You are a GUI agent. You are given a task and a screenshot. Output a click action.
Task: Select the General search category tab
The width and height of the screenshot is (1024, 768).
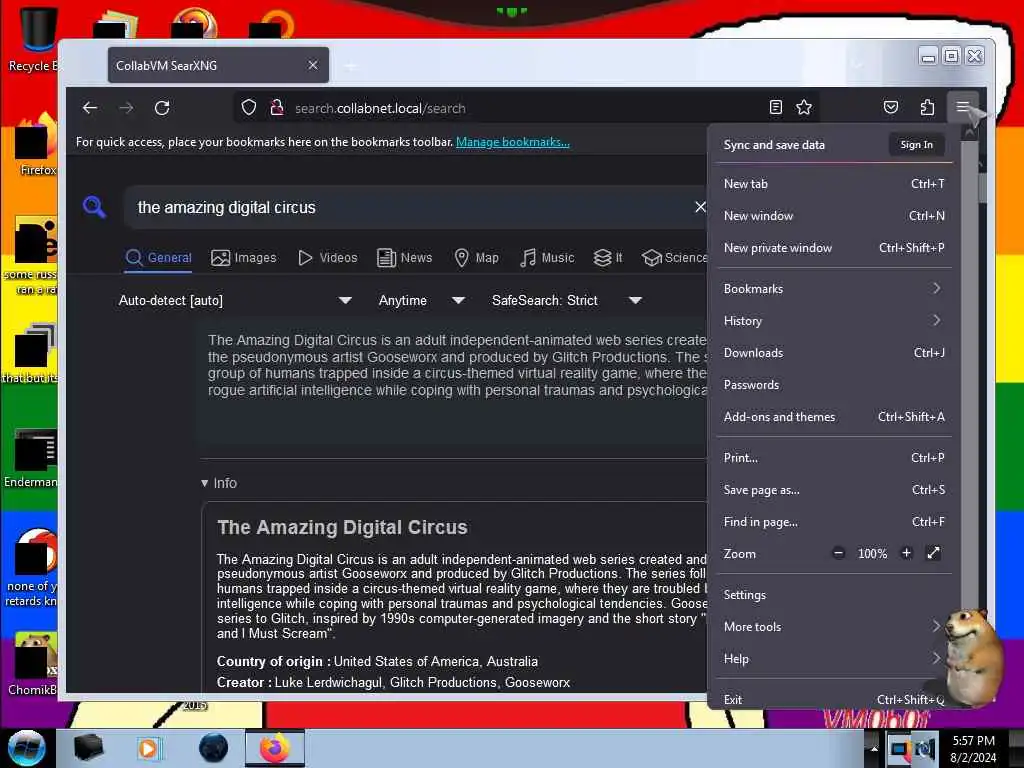point(159,257)
